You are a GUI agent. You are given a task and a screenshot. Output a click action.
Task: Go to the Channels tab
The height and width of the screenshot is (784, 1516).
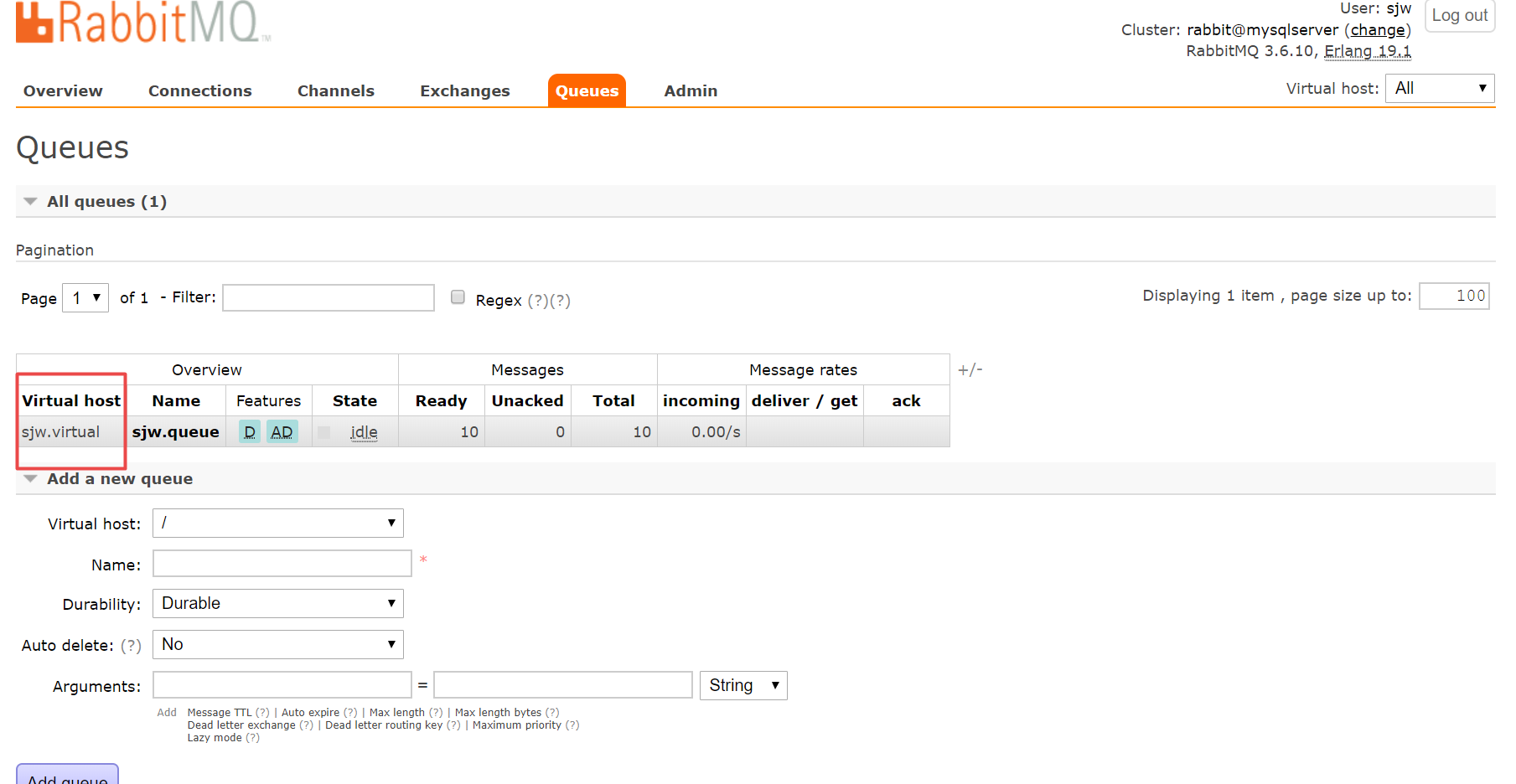click(335, 90)
